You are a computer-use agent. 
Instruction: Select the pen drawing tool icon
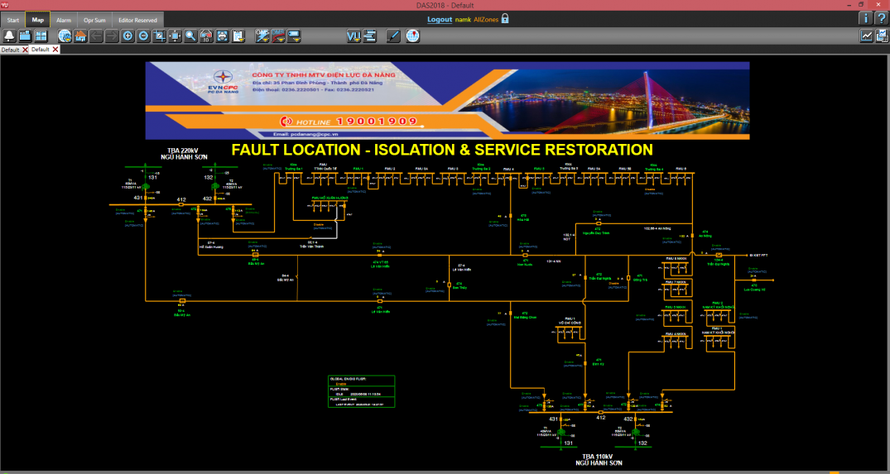click(393, 36)
